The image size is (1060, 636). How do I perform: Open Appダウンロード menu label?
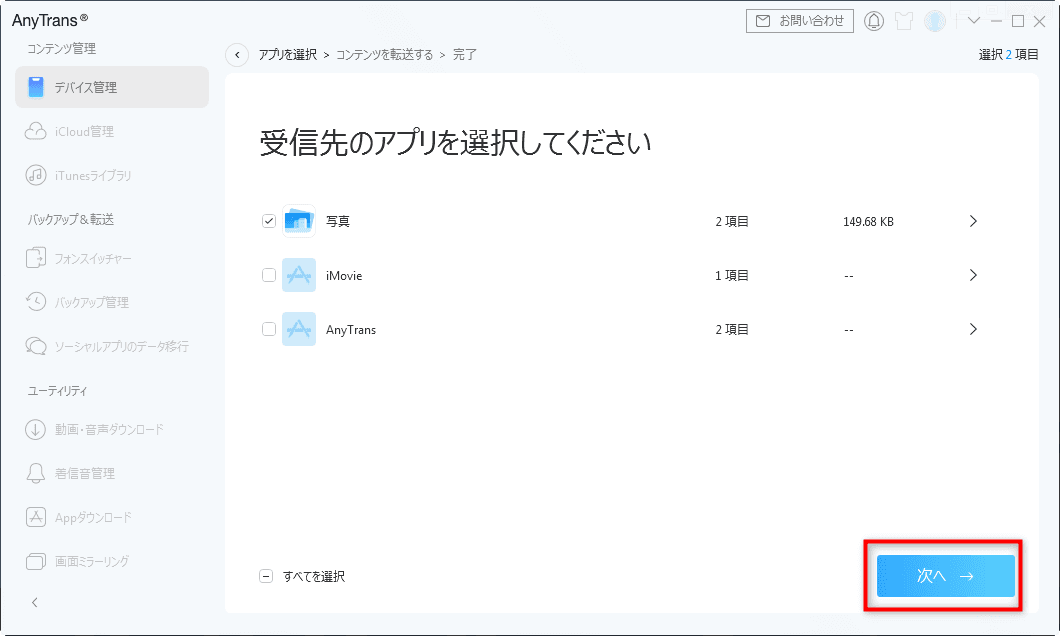(93, 518)
